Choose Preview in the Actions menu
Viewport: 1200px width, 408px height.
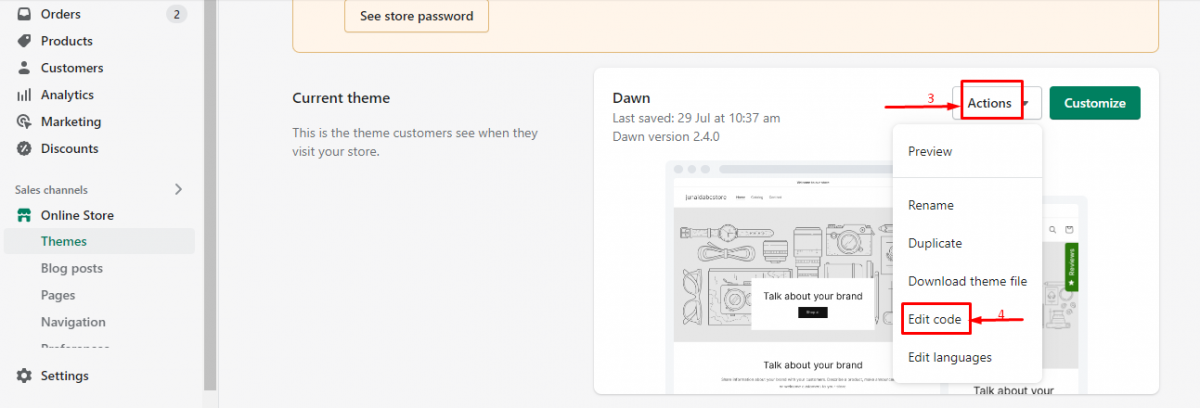pos(930,151)
